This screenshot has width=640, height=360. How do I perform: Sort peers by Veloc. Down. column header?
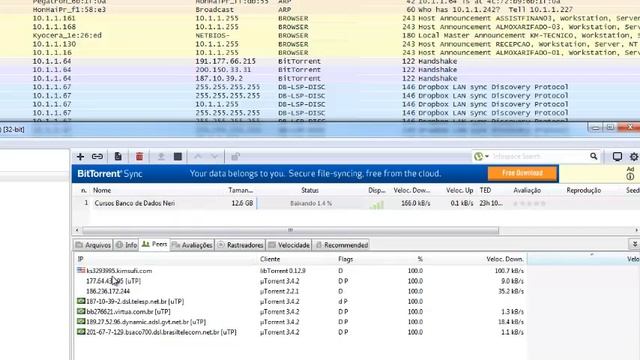pos(505,259)
